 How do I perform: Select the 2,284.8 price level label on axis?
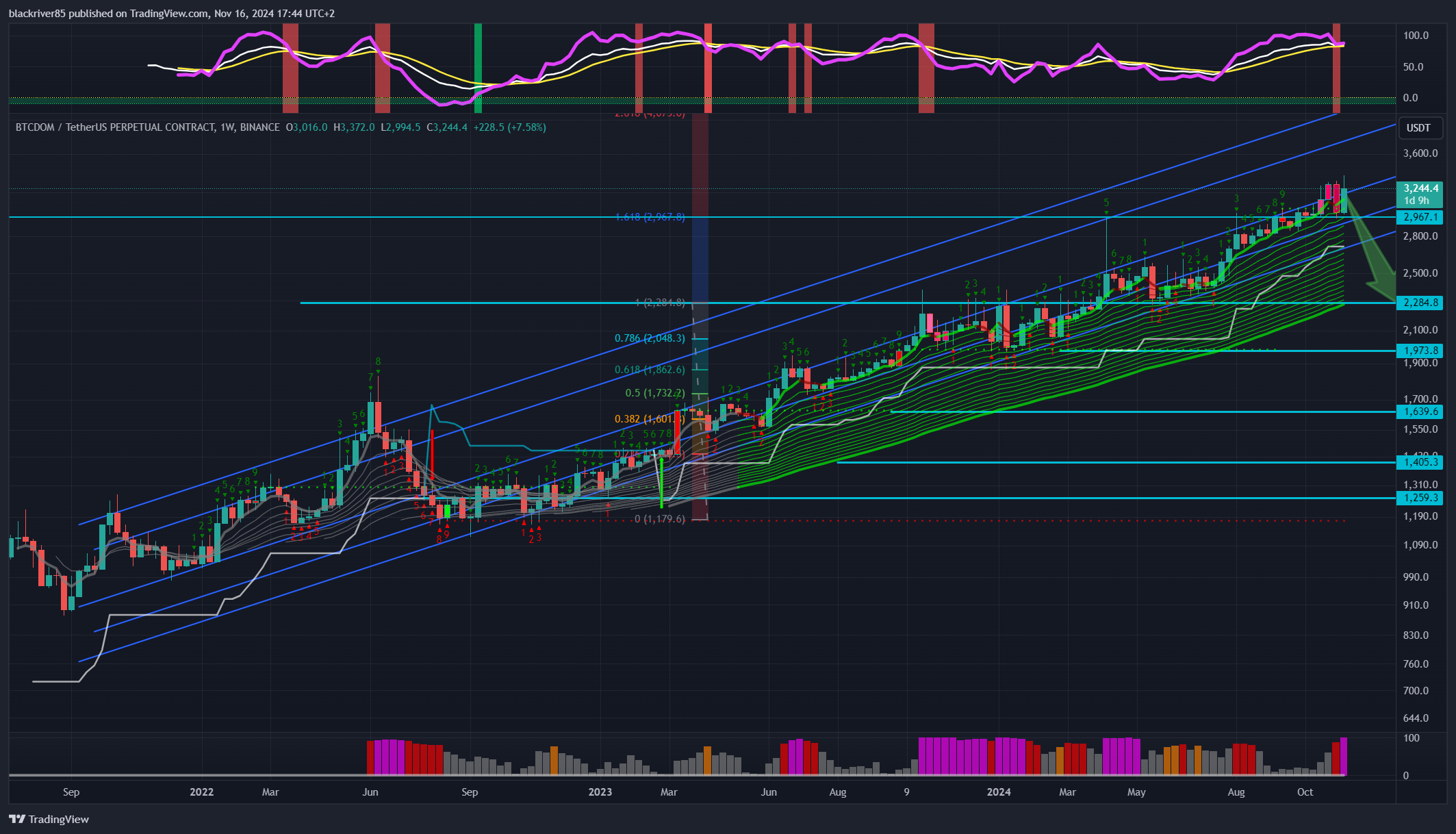coord(1420,303)
